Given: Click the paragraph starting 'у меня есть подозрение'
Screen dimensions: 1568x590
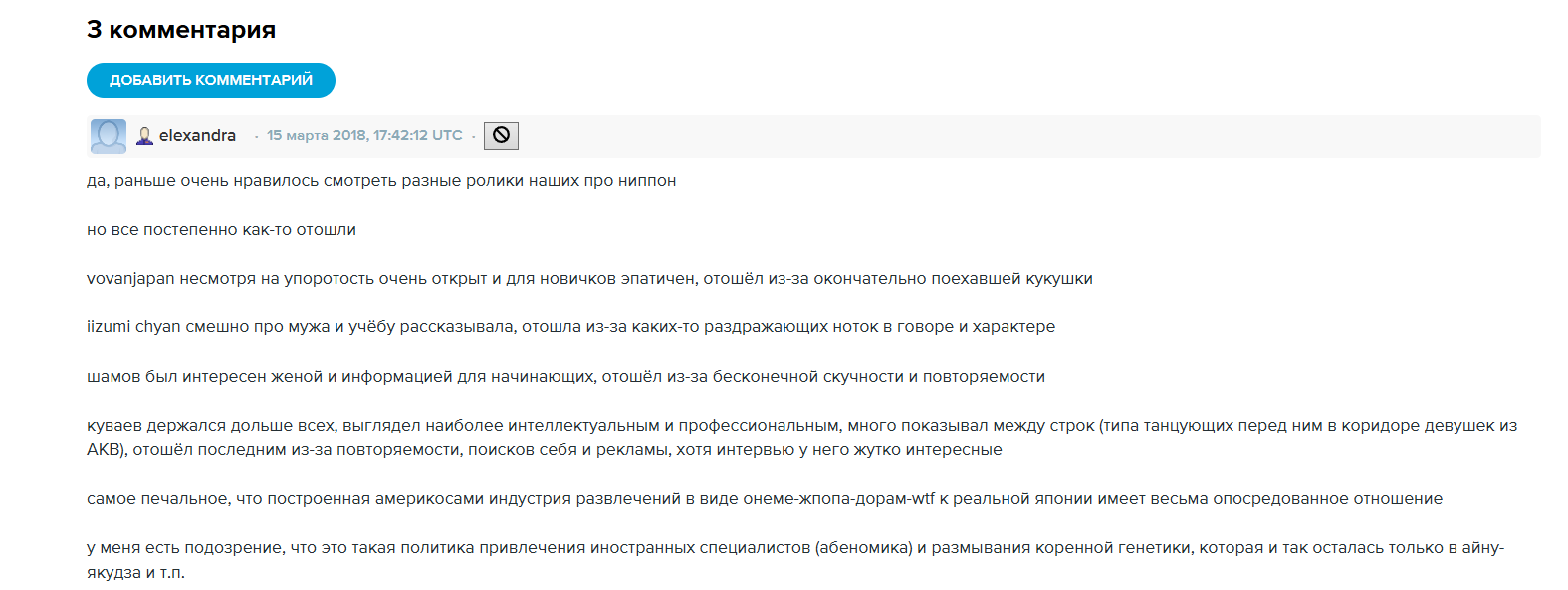Looking at the screenshot, I should click(x=795, y=560).
